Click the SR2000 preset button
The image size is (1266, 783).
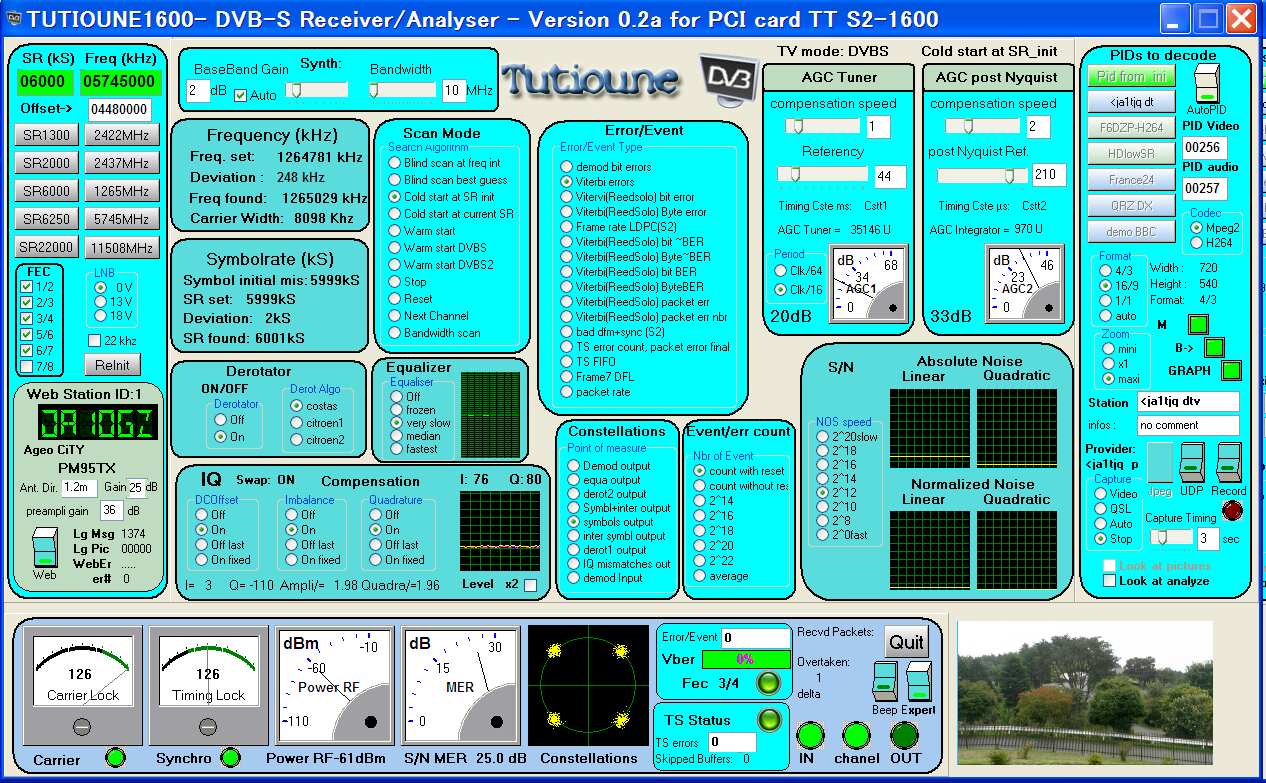point(46,163)
